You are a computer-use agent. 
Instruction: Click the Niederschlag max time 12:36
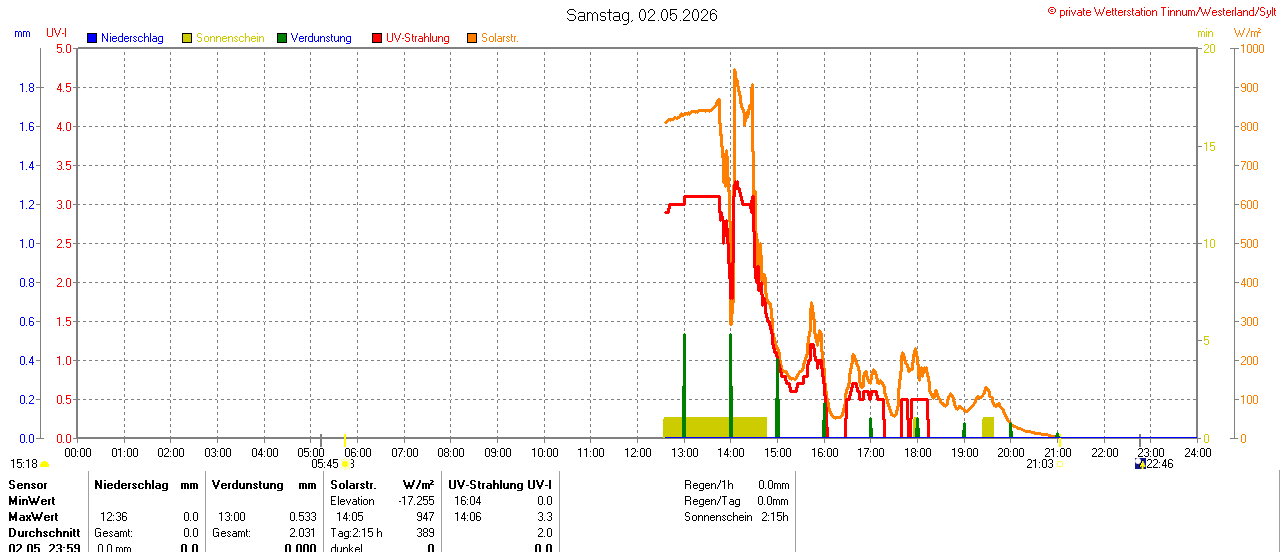114,517
